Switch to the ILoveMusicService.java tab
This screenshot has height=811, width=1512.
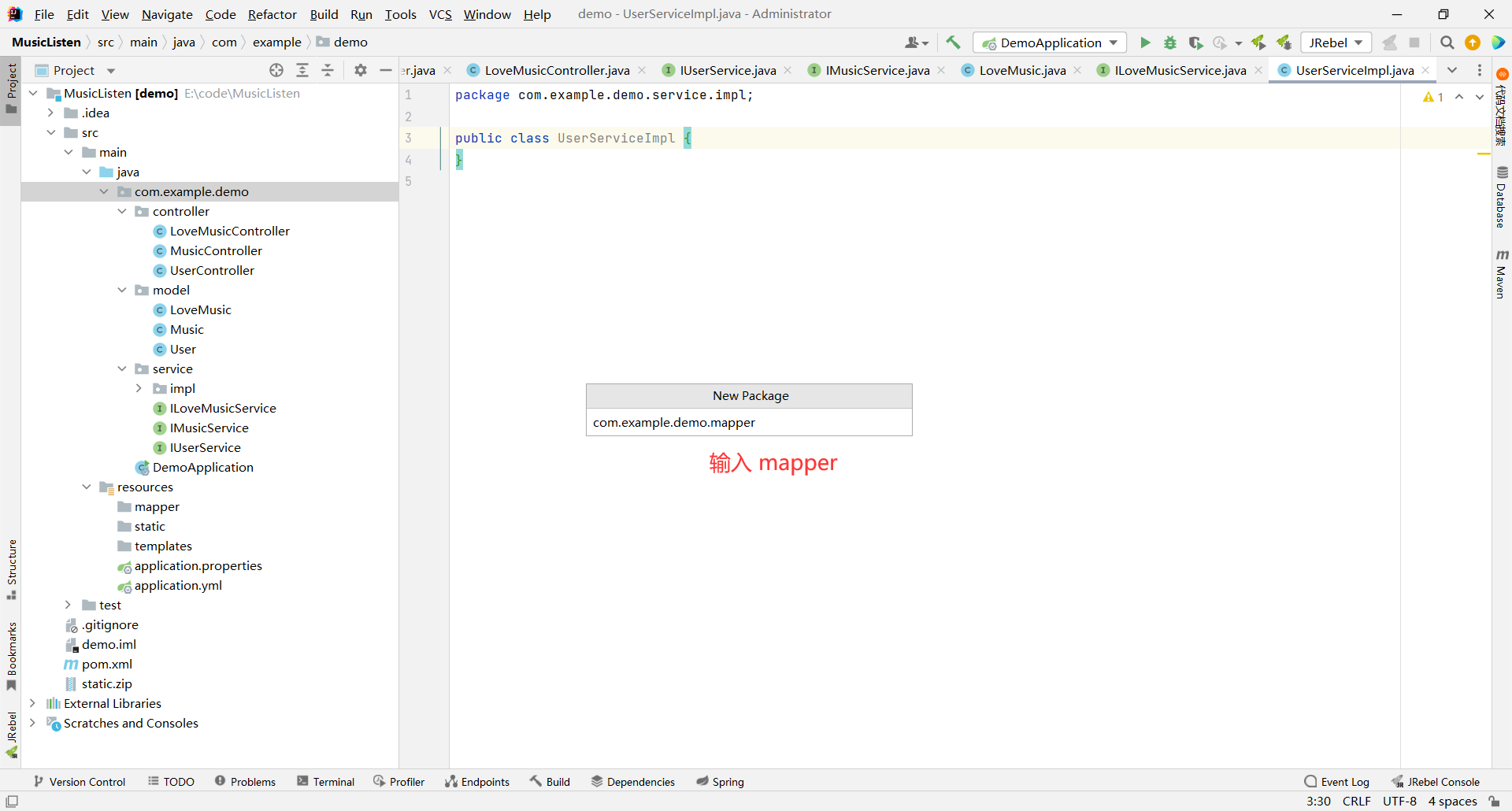[1180, 70]
